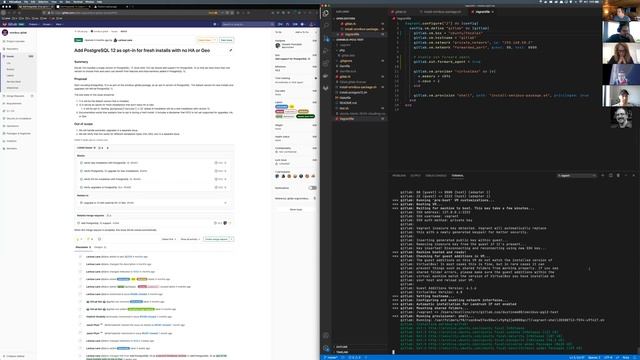Click the Move issue button in sidebar
The width and height of the screenshot is (640, 360).
pos(296,209)
